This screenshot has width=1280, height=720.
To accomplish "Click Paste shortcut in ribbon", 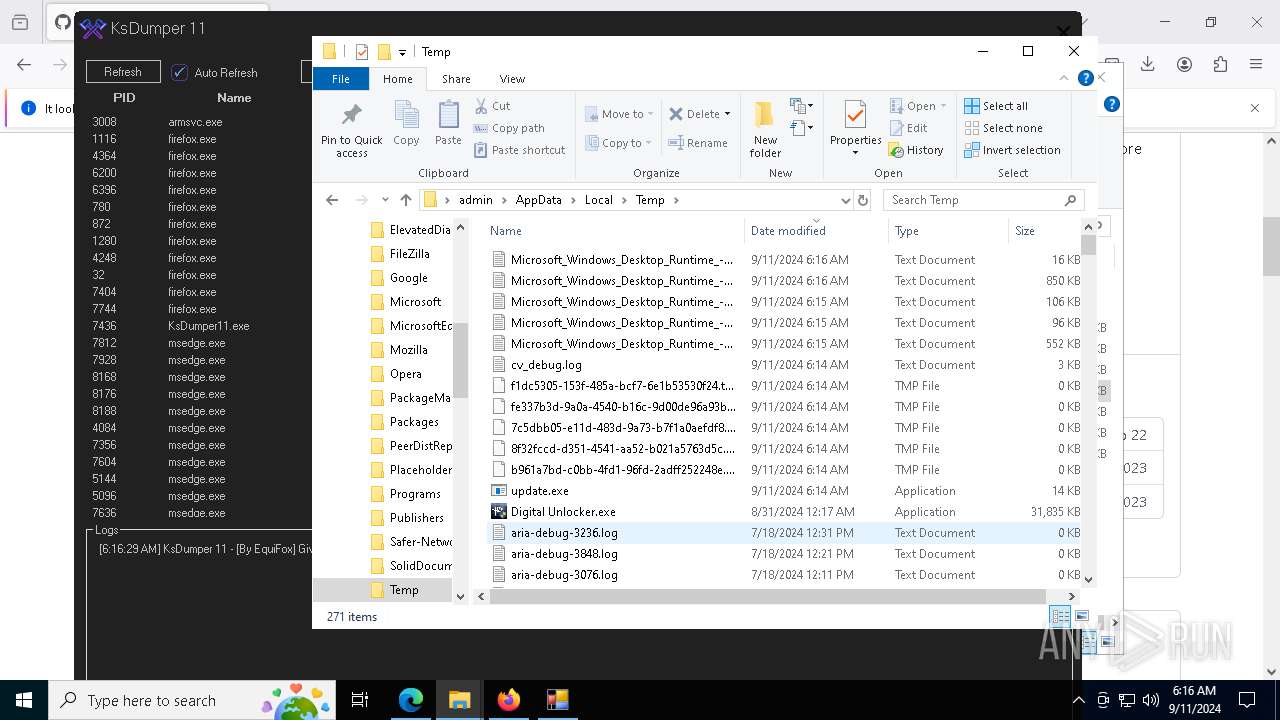I will click(x=519, y=150).
